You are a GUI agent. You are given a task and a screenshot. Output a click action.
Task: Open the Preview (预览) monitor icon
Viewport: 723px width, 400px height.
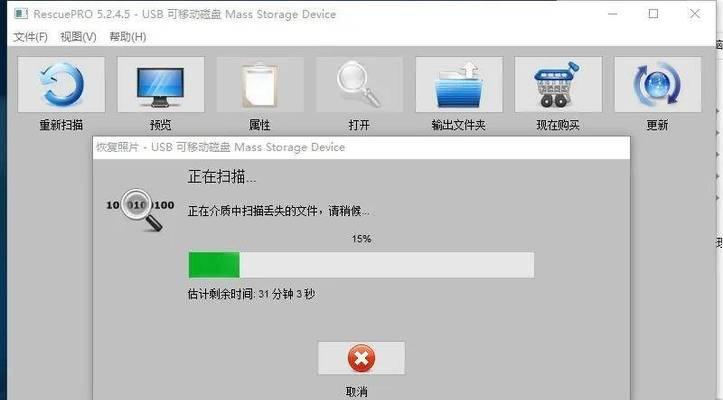coord(160,84)
